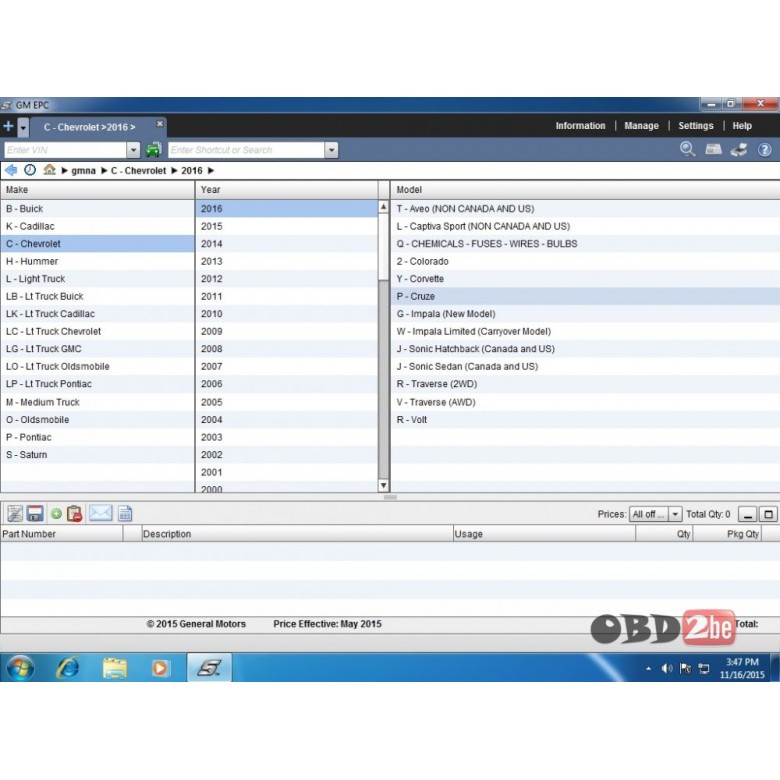
Task: Click the 2016 breadcrumb link
Action: [x=192, y=171]
